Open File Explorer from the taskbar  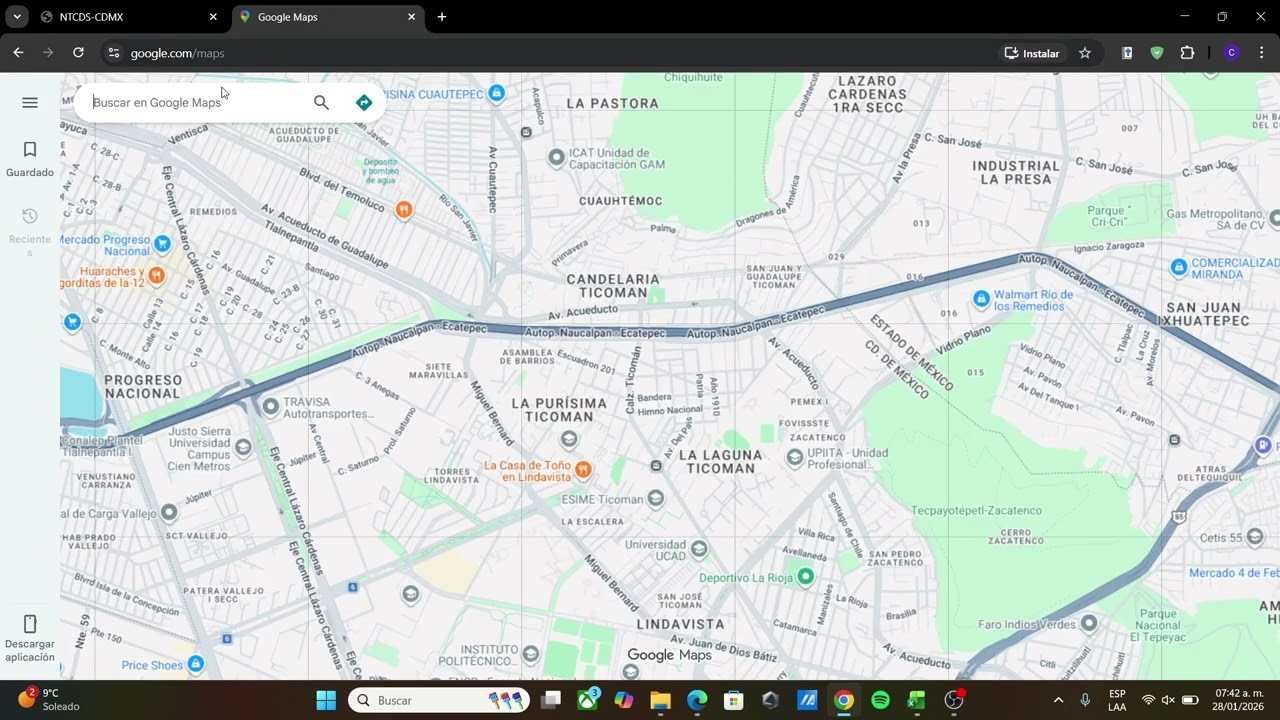[660, 700]
